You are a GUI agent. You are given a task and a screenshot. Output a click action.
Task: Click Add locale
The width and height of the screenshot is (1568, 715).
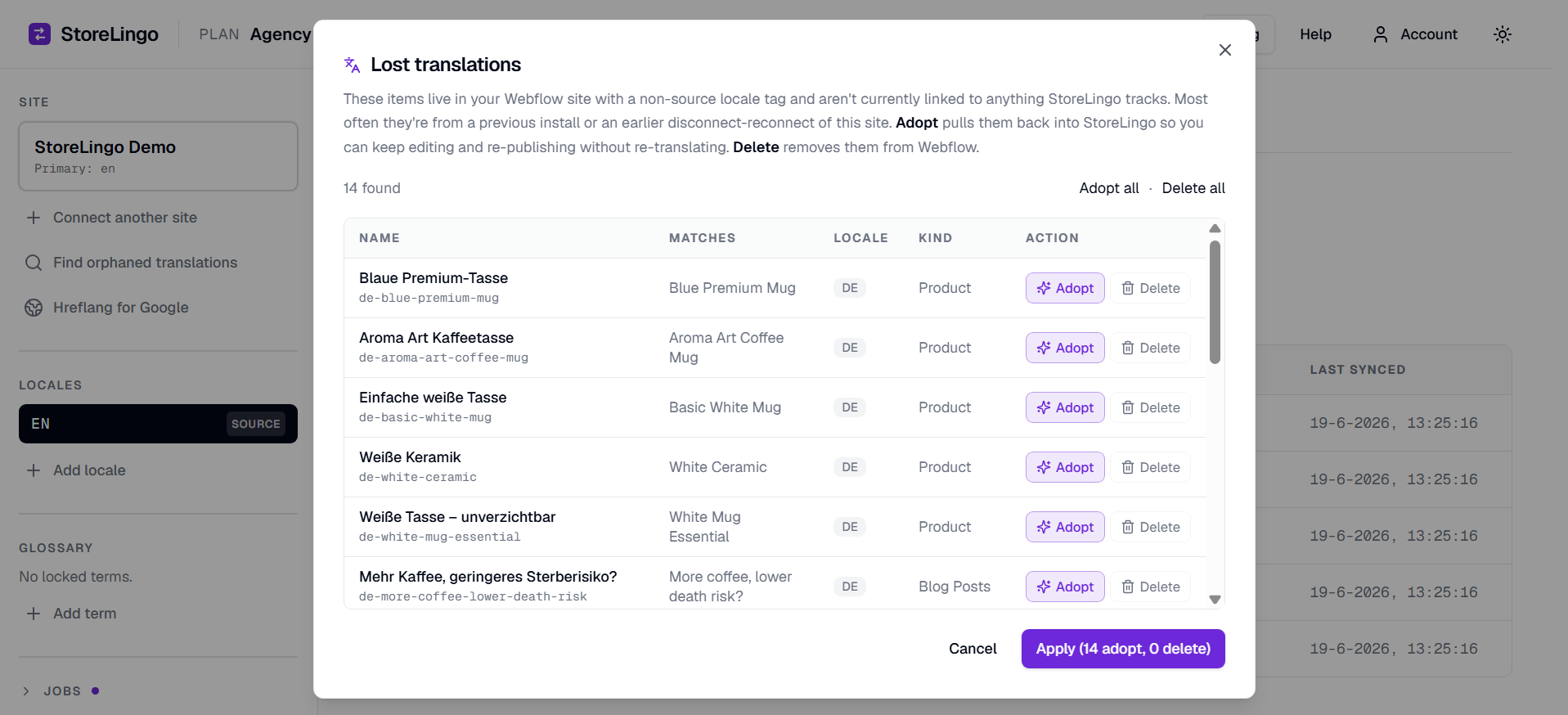click(76, 470)
